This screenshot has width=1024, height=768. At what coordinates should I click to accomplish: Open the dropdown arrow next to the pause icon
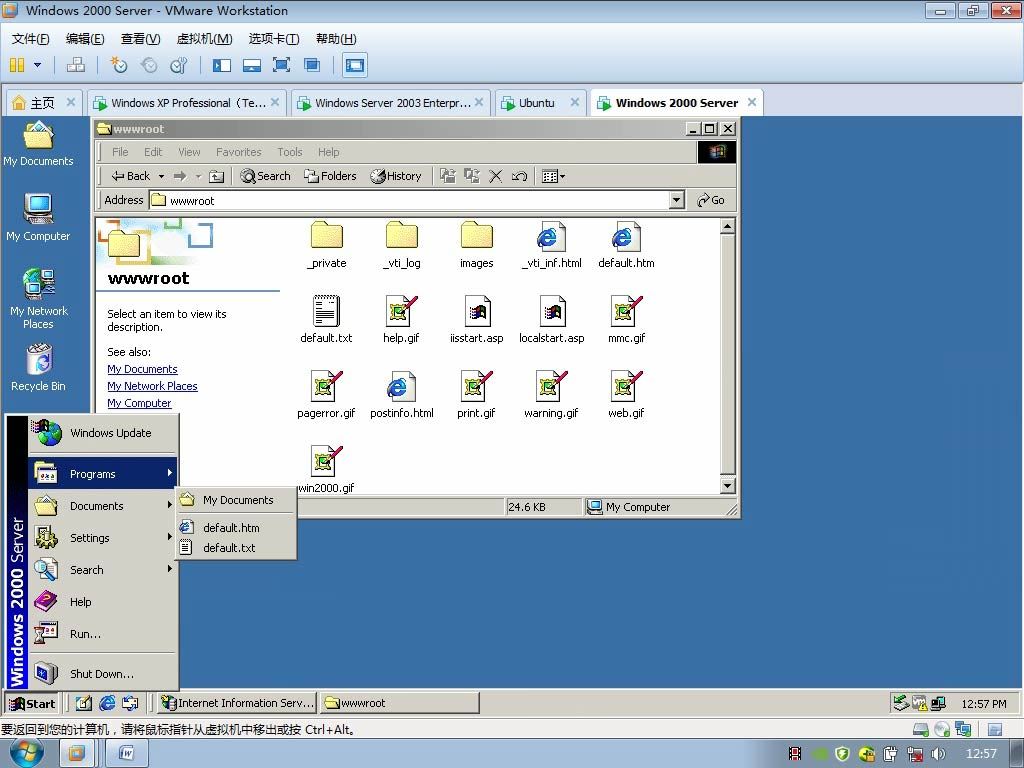[x=37, y=65]
